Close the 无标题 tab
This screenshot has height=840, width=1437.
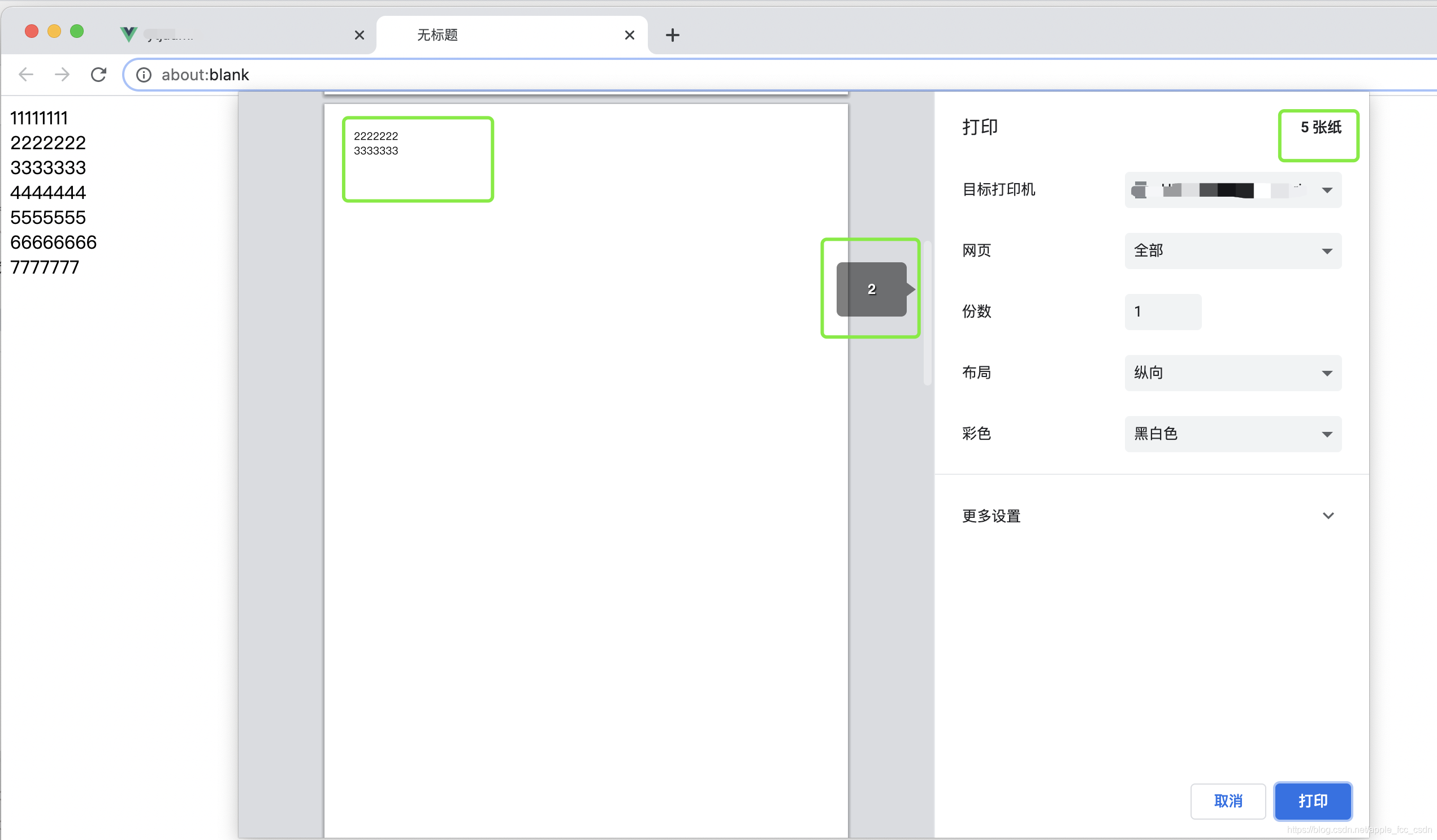[x=630, y=36]
